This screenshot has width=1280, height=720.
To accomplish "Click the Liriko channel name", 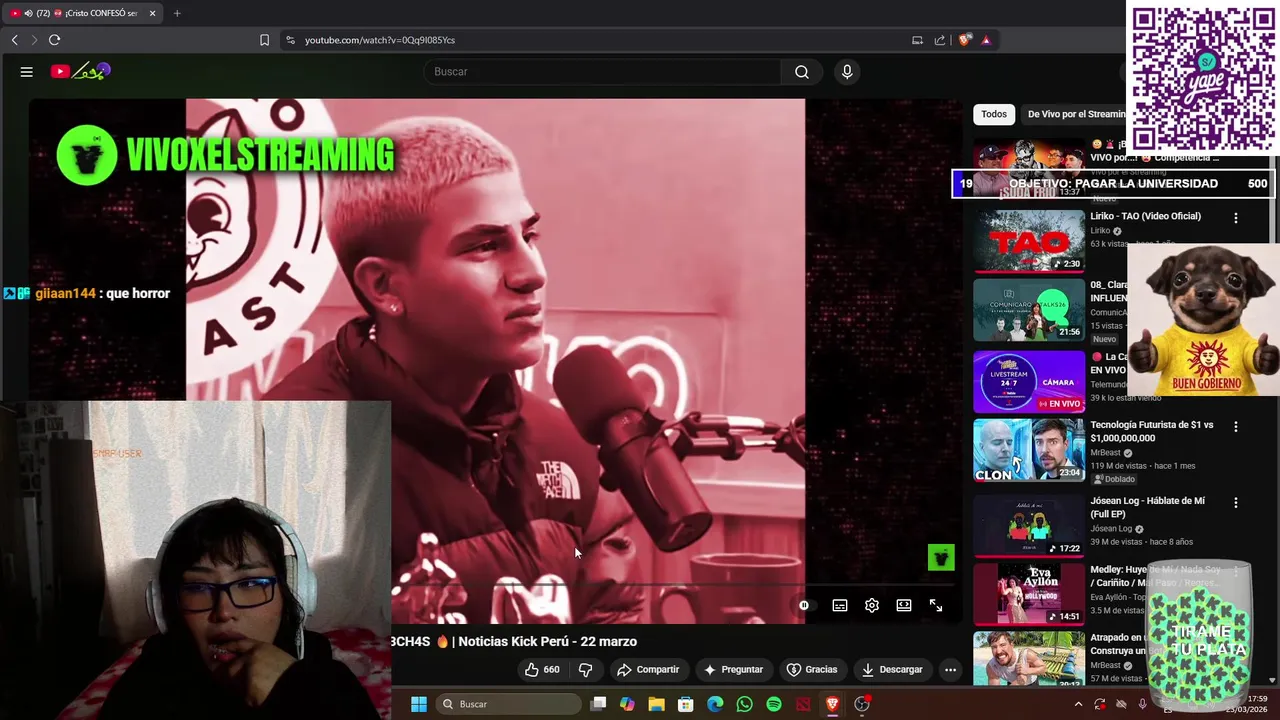I will click(1102, 231).
